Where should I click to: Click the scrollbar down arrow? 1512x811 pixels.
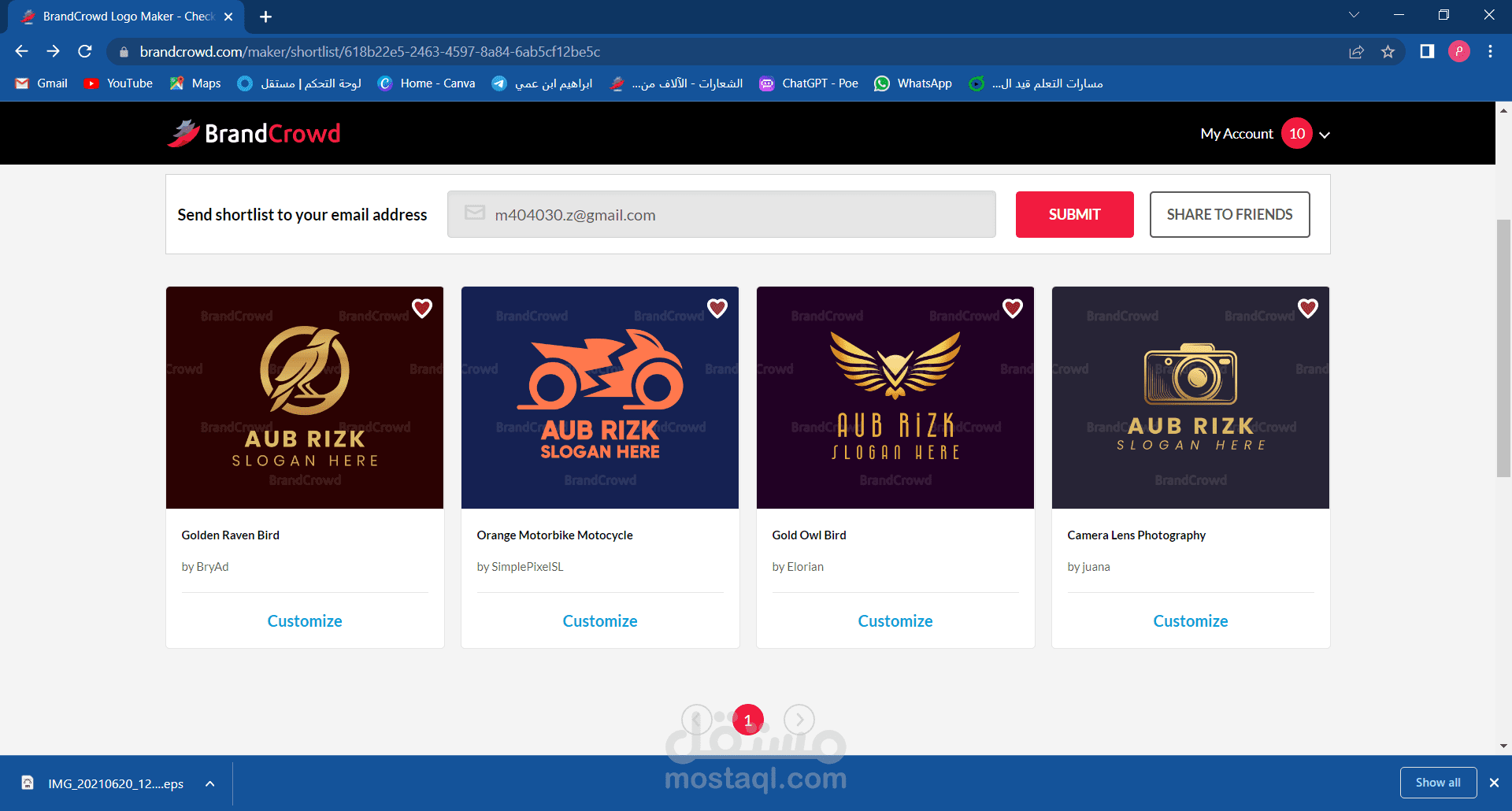1503,746
